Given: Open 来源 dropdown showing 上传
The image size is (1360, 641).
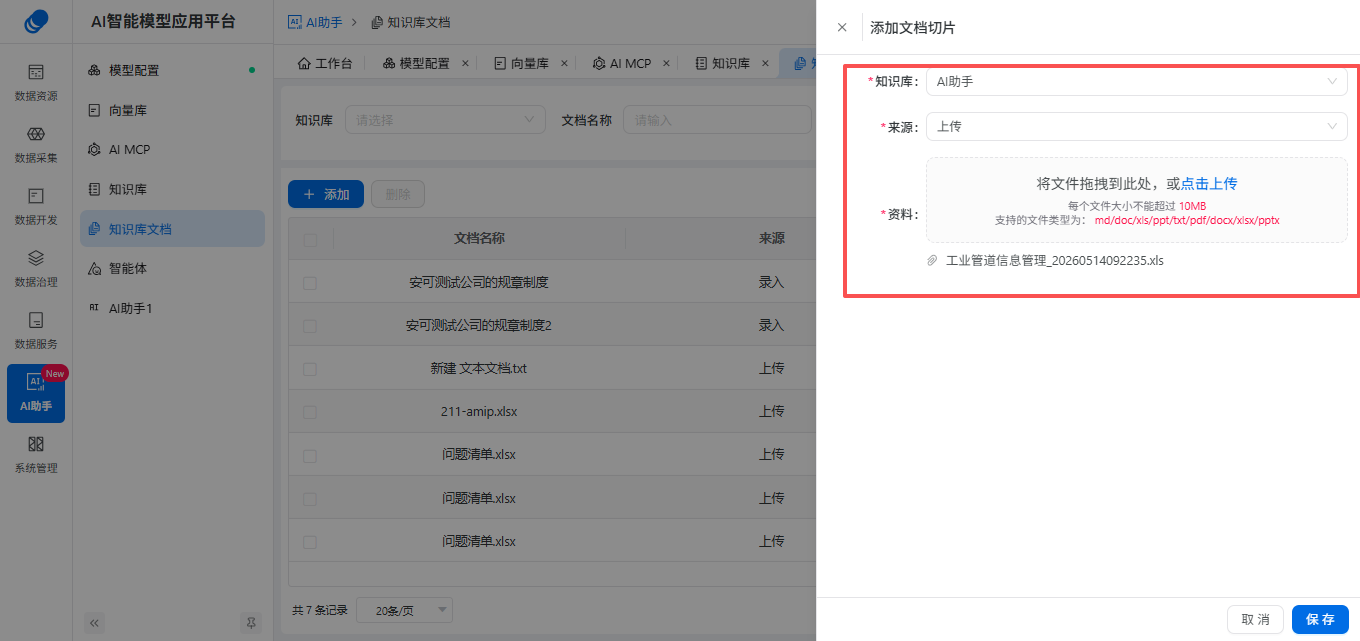Looking at the screenshot, I should pyautogui.click(x=1137, y=127).
